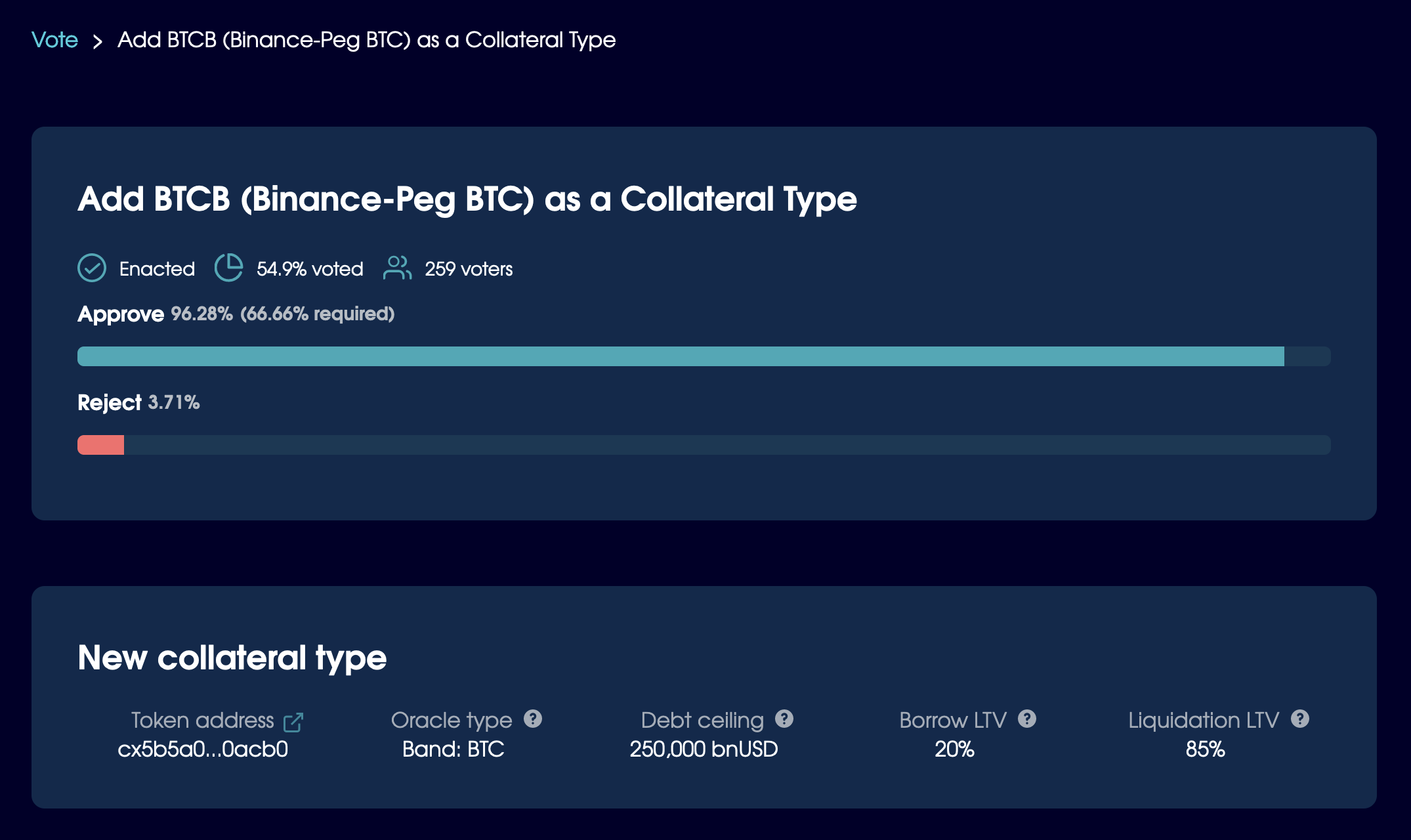The width and height of the screenshot is (1411, 840).
Task: Click the 259 voters count text
Action: coord(469,269)
